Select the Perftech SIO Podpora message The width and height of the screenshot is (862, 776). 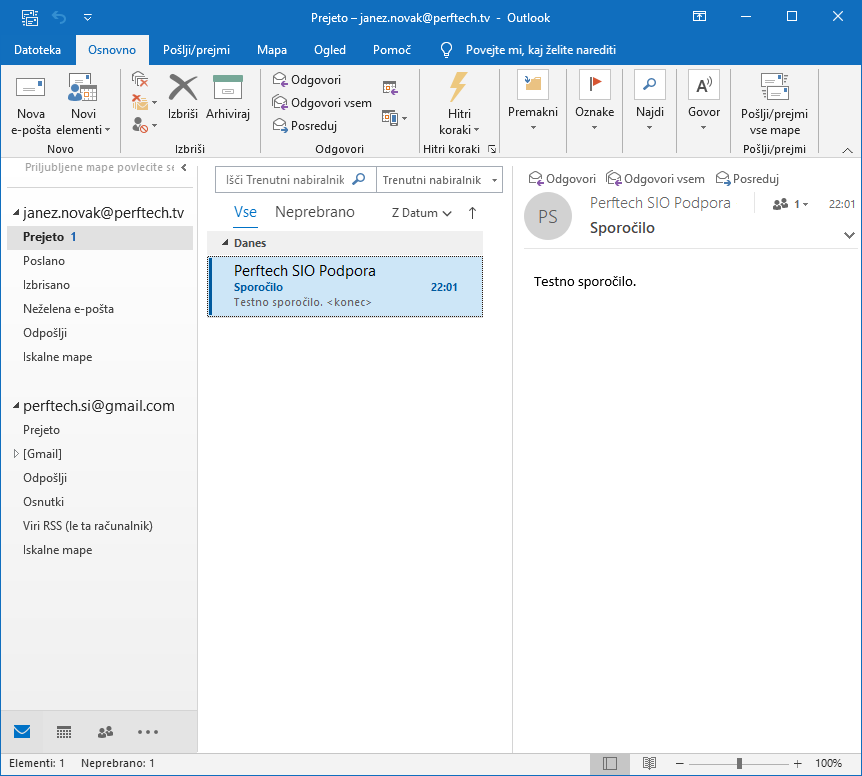coord(345,286)
